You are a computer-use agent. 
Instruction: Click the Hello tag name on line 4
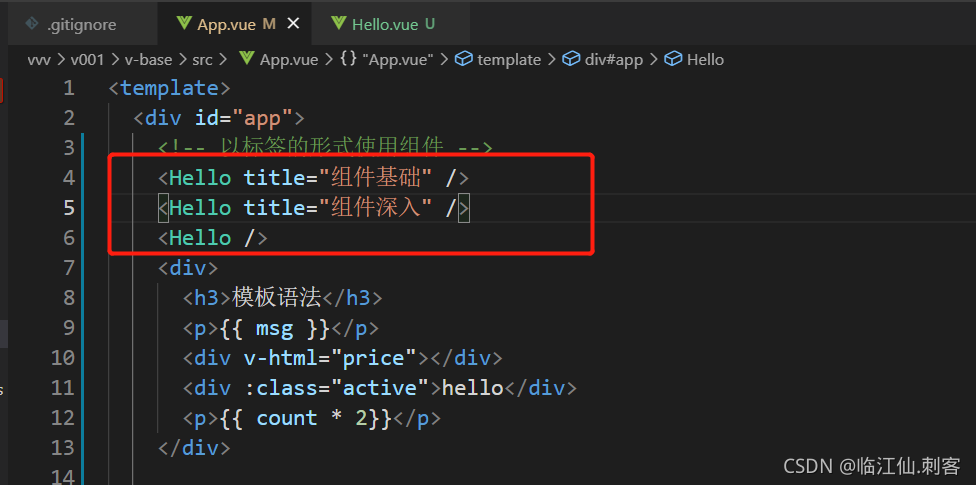click(x=200, y=177)
